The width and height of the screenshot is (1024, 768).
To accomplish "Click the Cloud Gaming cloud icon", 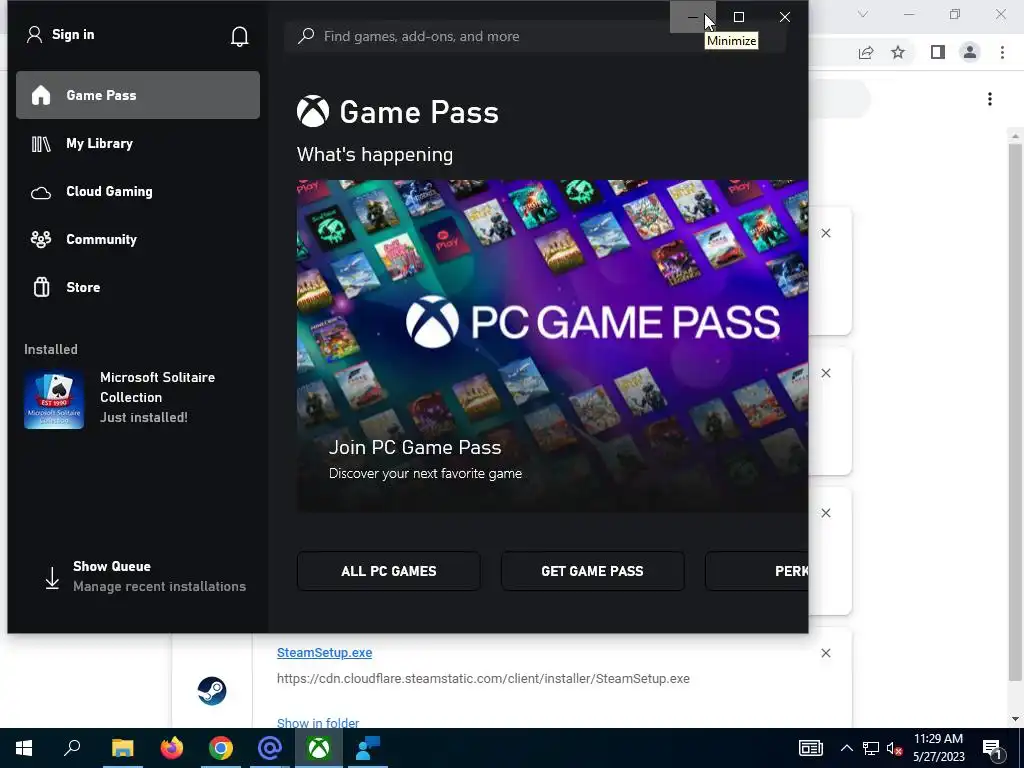I will click(x=41, y=193).
